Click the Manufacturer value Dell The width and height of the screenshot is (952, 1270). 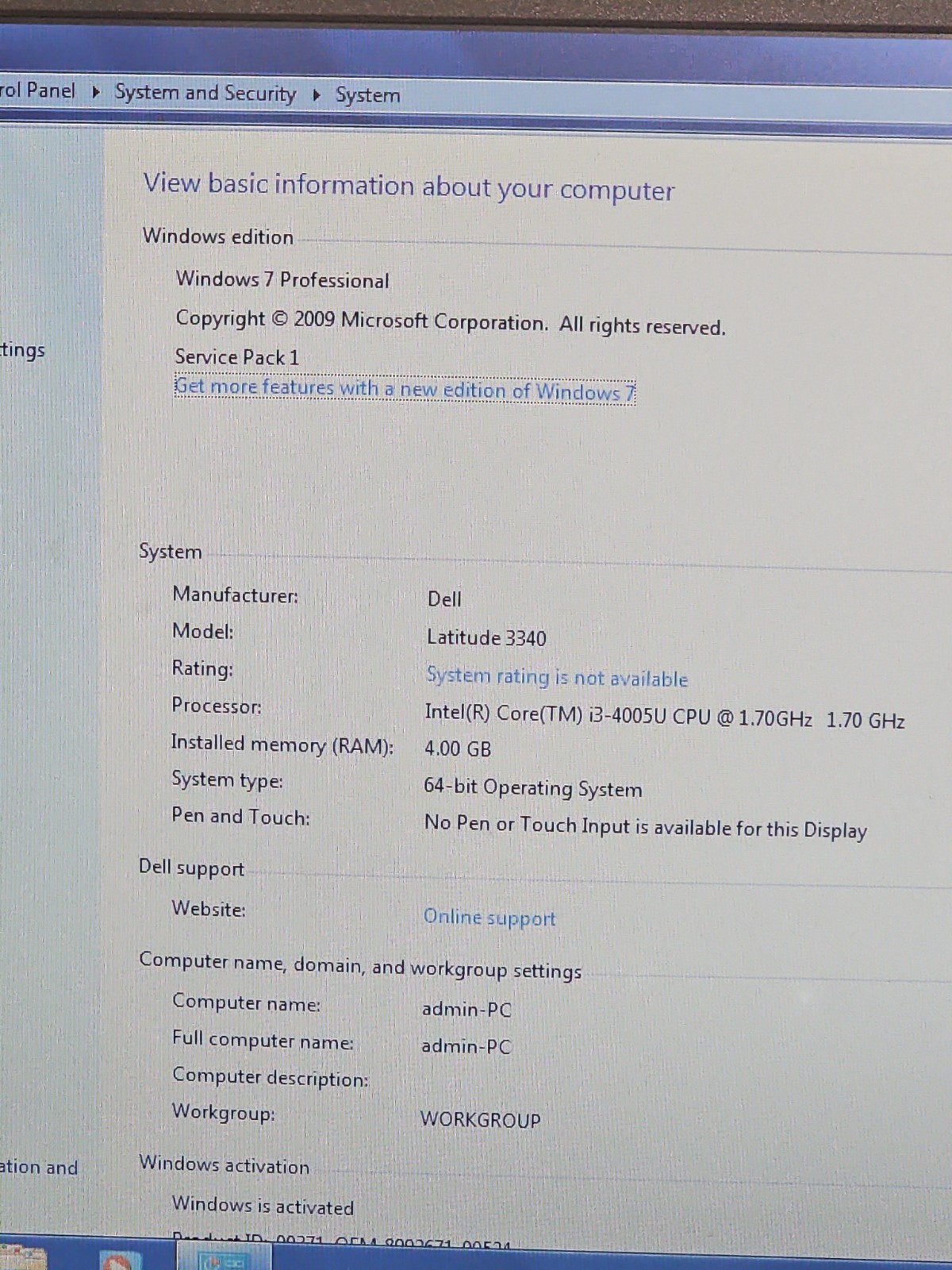(444, 599)
